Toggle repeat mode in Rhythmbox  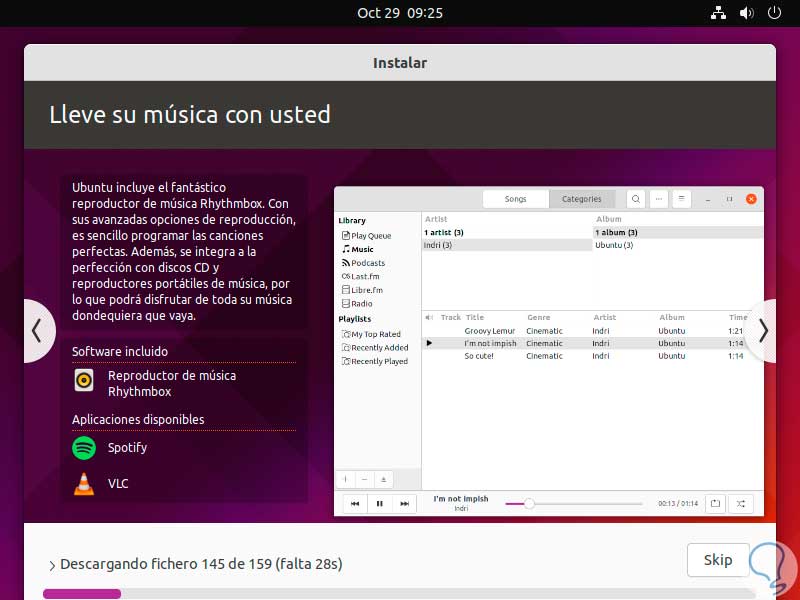(715, 504)
